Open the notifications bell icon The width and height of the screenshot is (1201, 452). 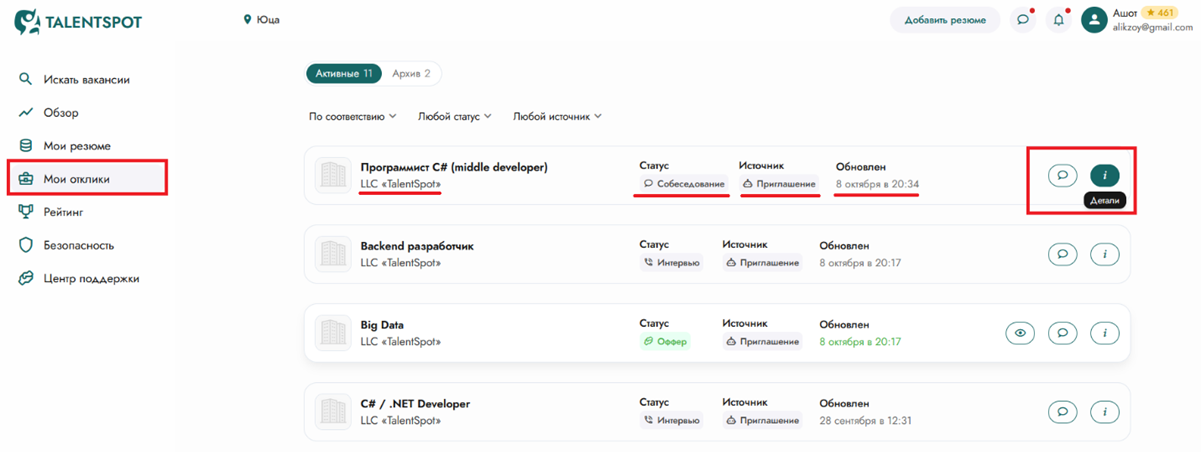1057,20
